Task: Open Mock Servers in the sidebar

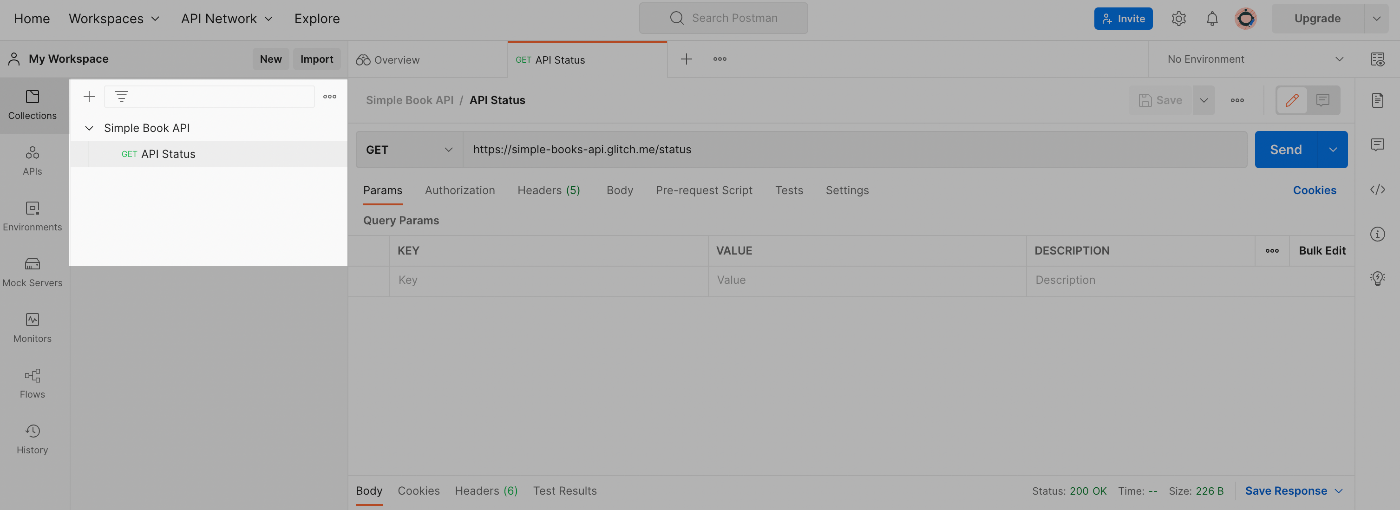Action: [32, 272]
